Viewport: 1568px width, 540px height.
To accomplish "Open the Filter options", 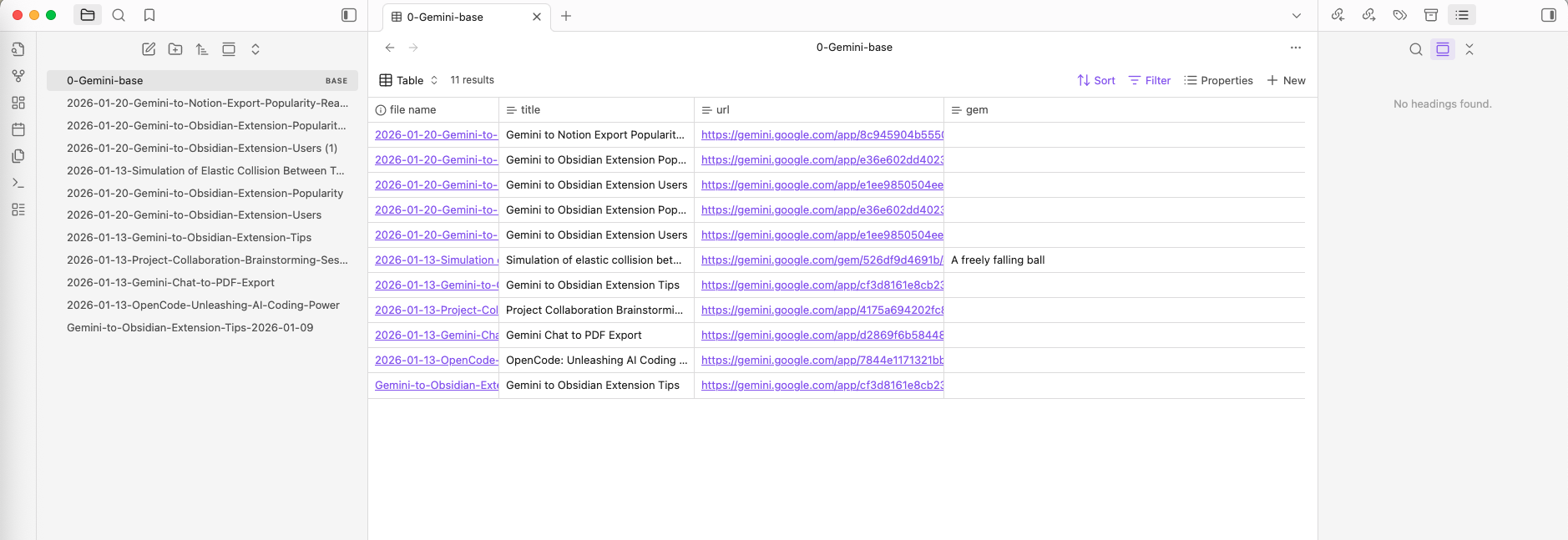I will (1150, 80).
